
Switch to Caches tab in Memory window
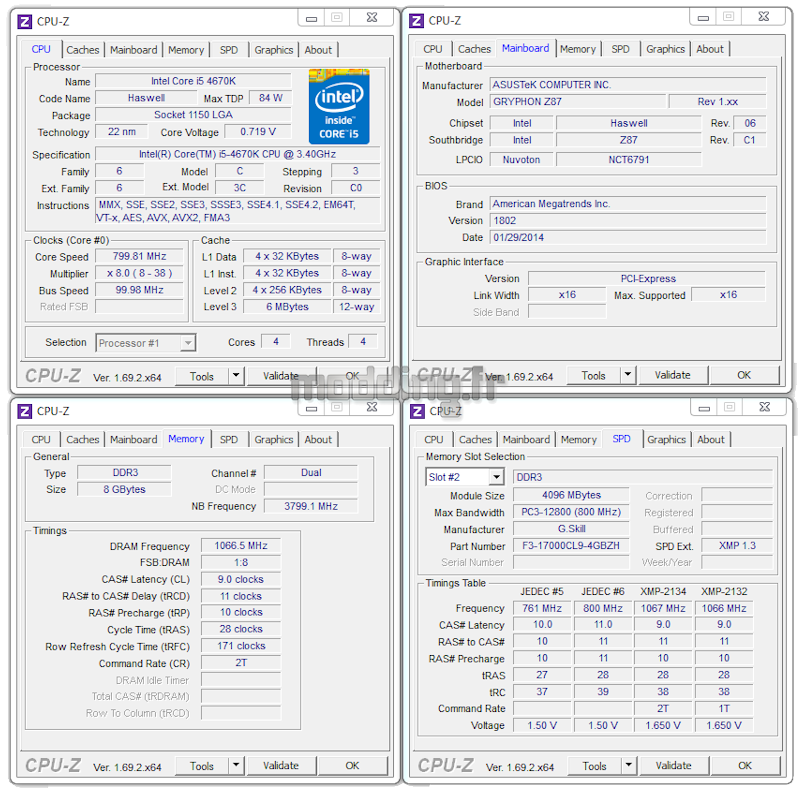(x=83, y=439)
